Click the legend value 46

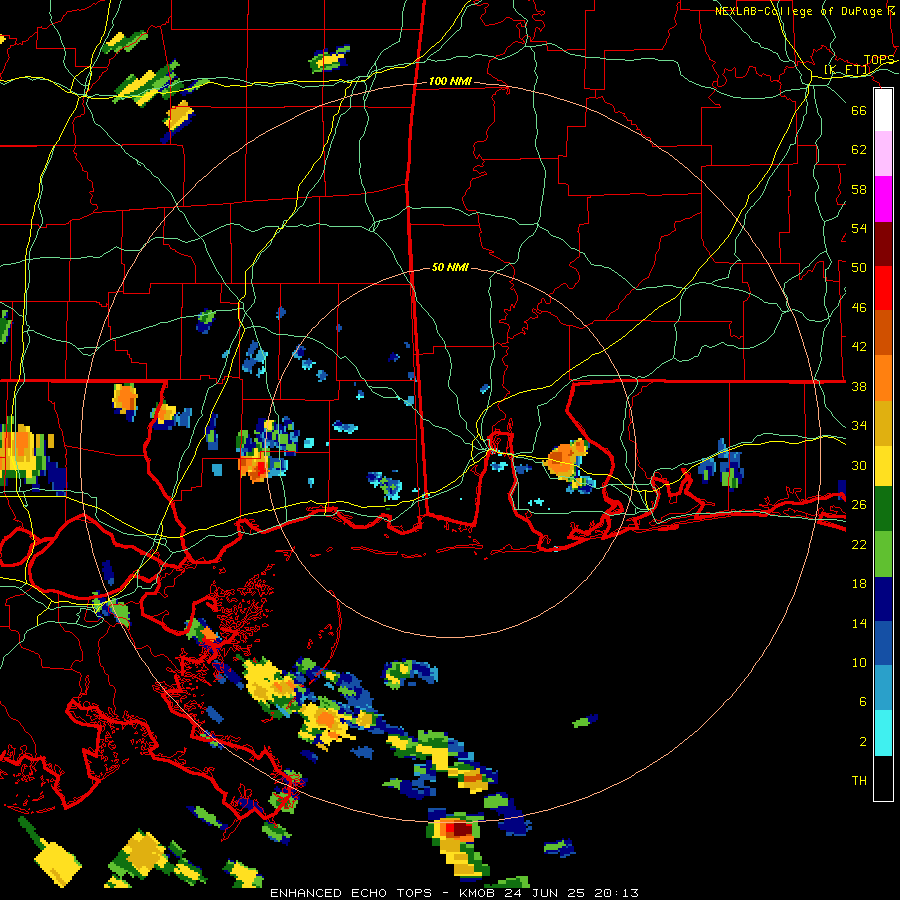859,308
